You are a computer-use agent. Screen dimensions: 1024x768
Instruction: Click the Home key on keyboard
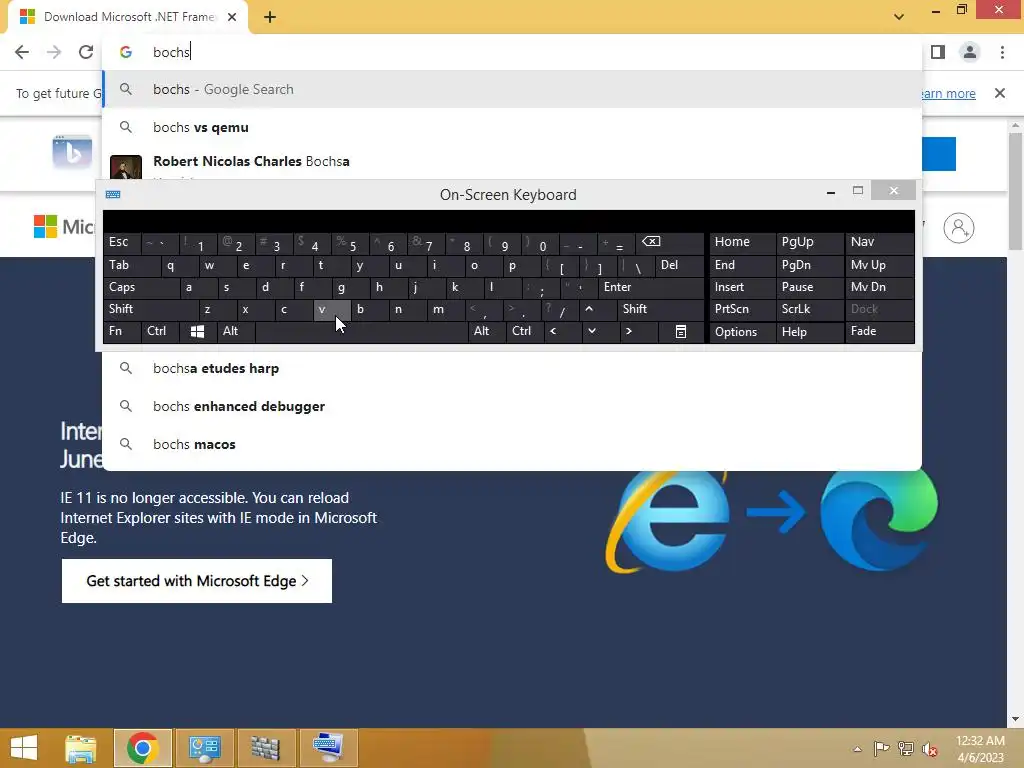point(743,243)
